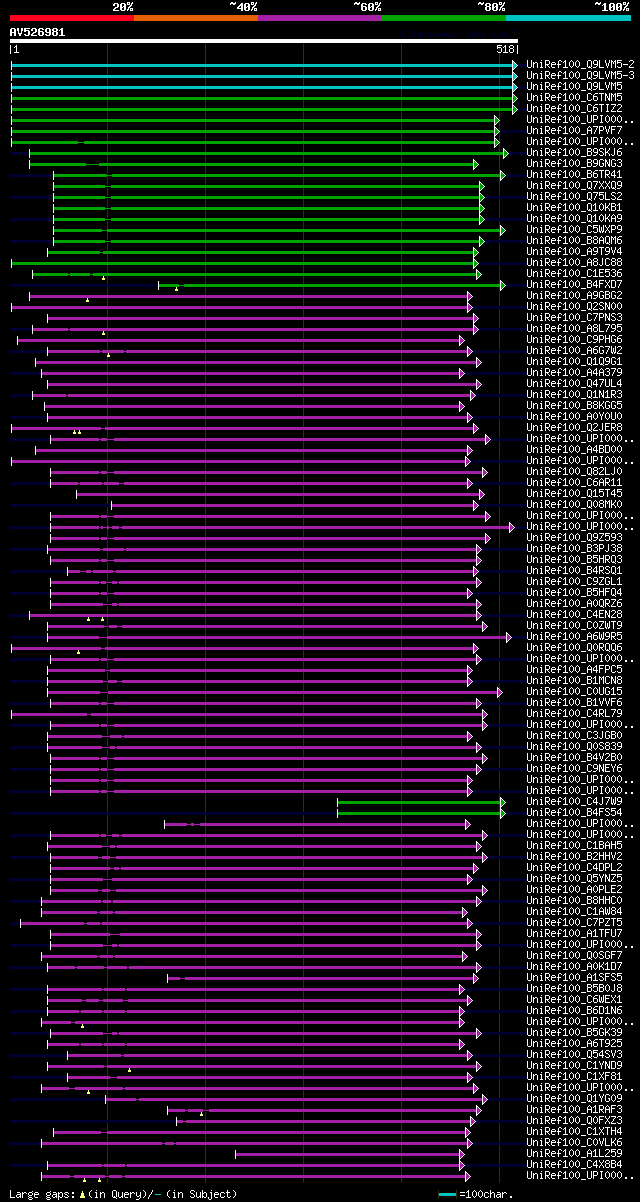Screen dimensions: 640x1202
Task: Click the hit label UniRef100_C6AR11
Action: click(x=575, y=482)
